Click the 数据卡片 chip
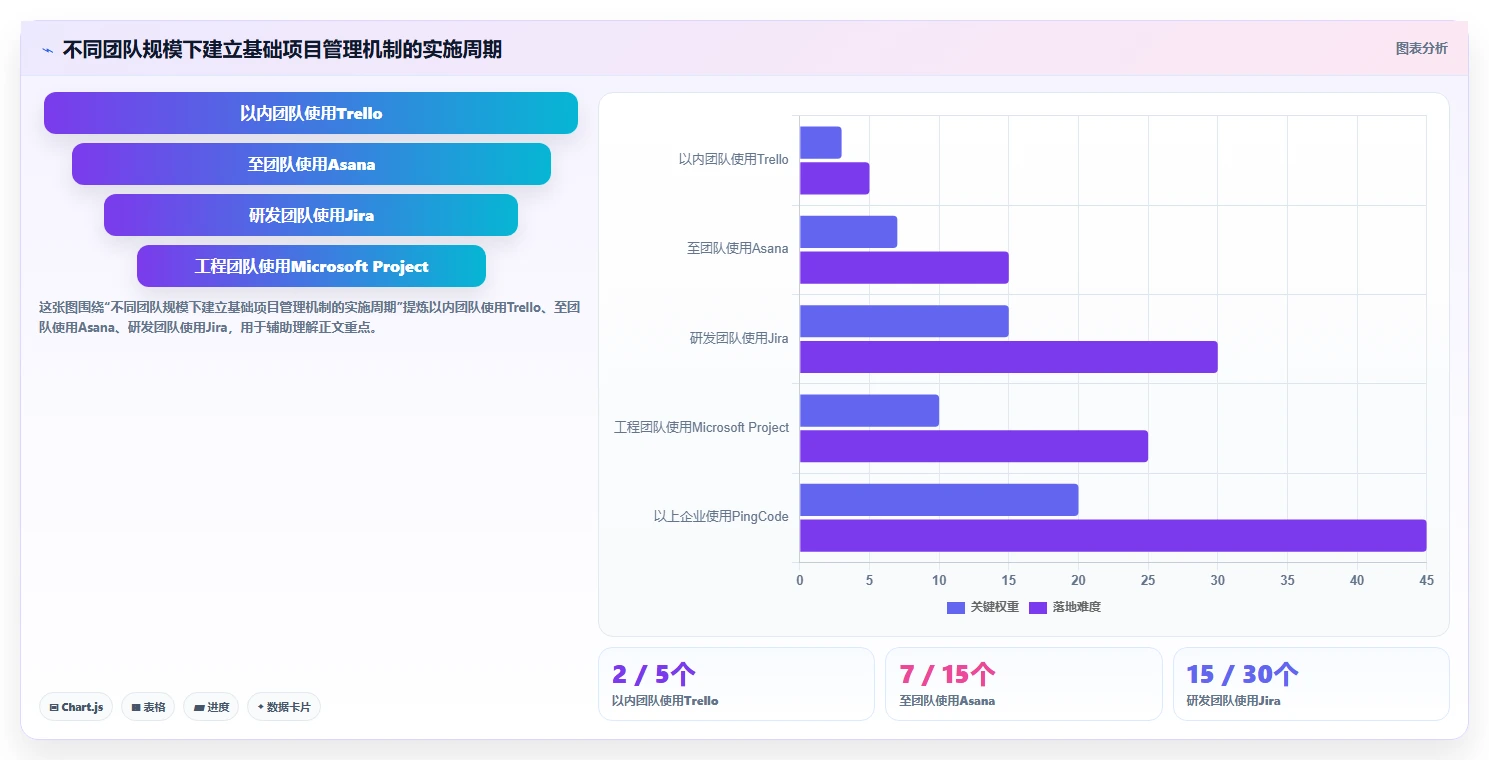 [x=284, y=707]
